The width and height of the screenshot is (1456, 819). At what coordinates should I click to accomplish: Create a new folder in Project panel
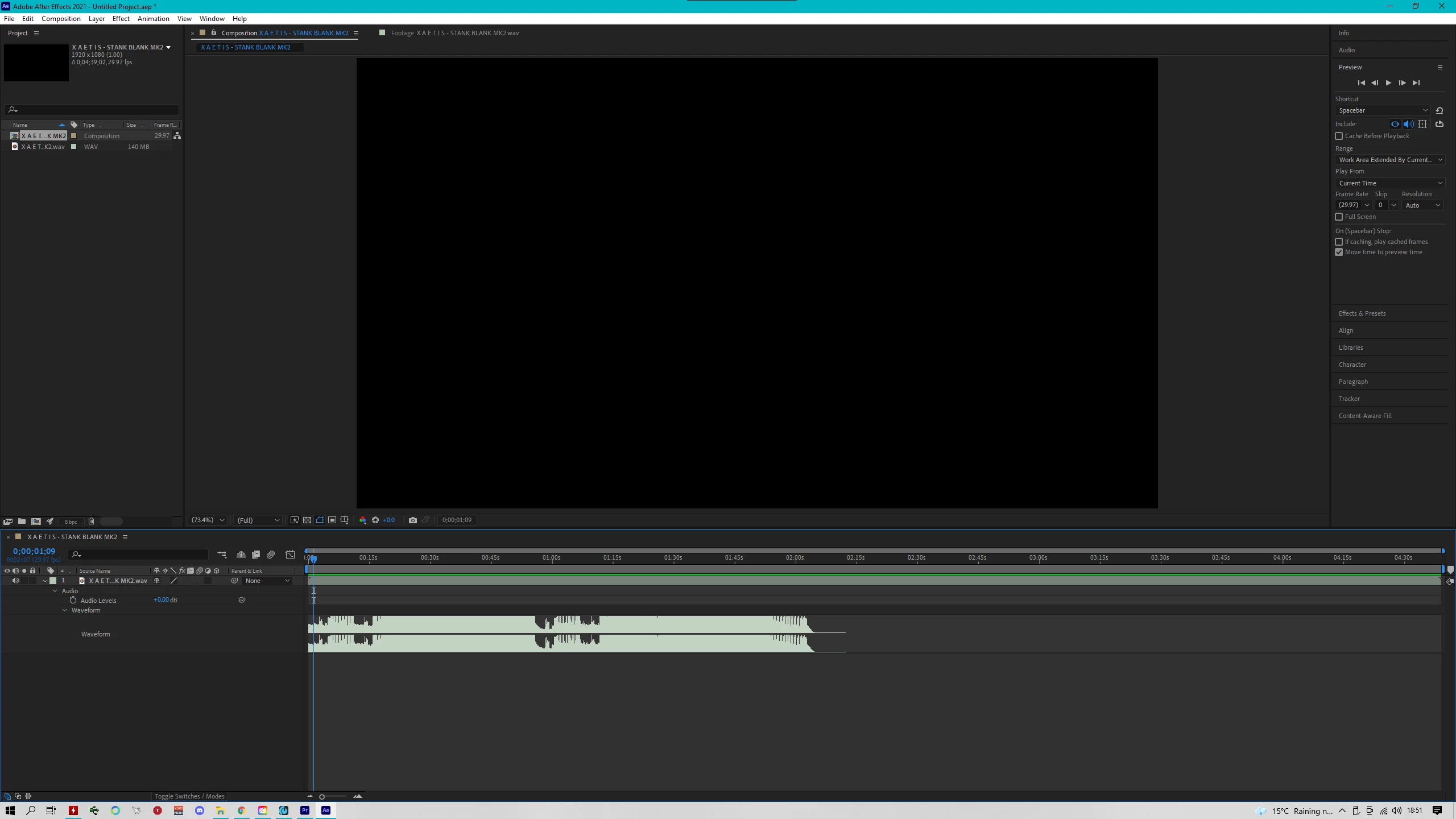(22, 521)
